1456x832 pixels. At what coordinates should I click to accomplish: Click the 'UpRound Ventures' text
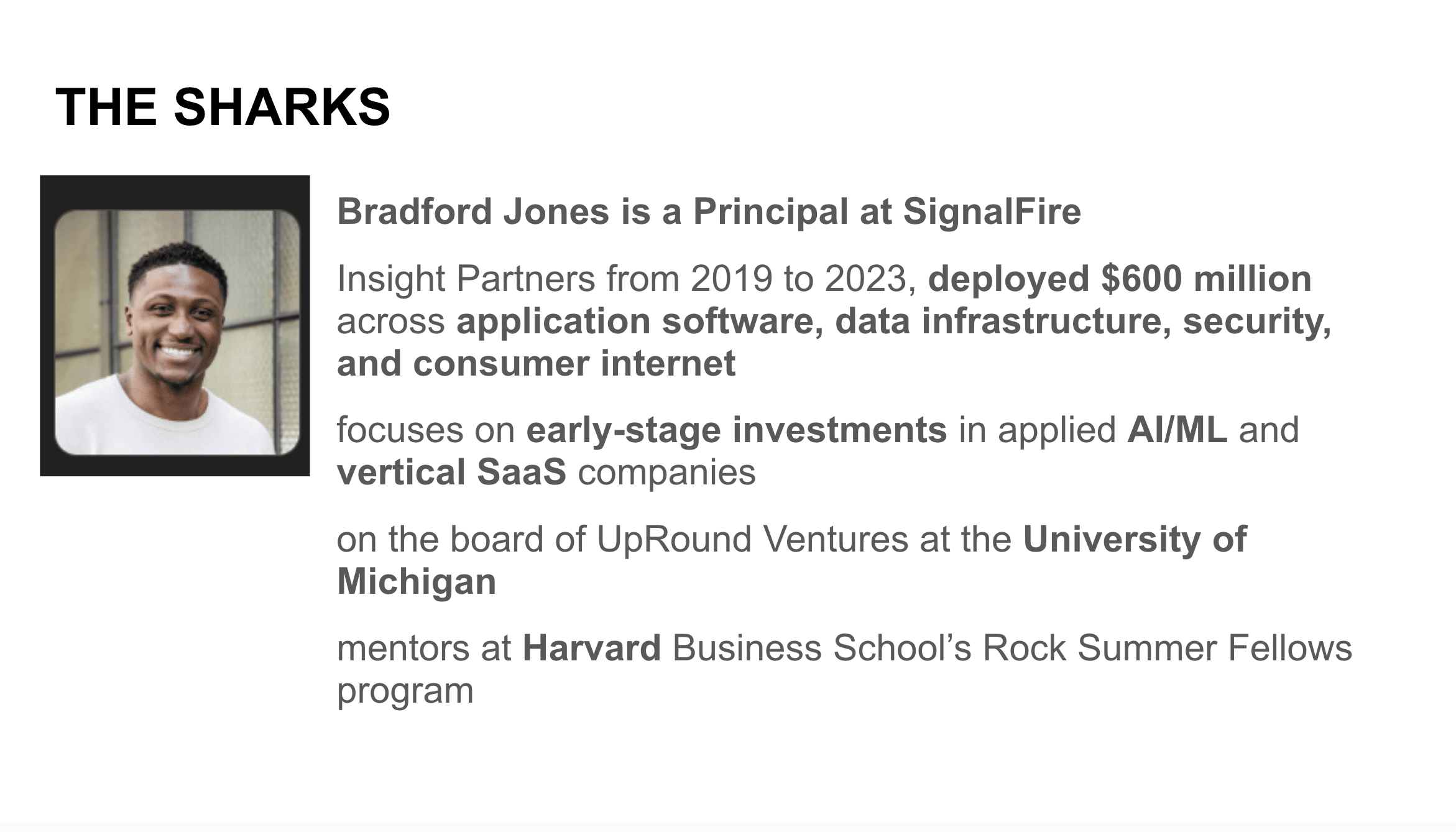click(x=752, y=538)
